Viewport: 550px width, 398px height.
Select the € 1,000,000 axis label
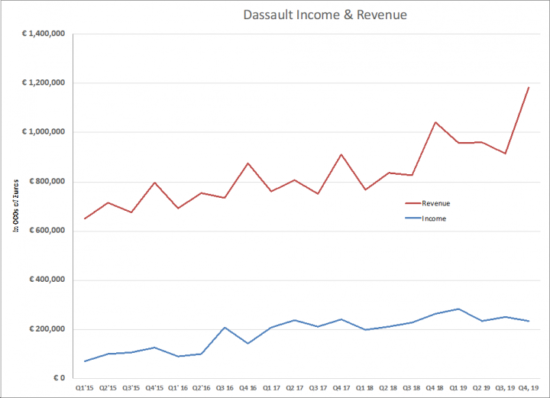pos(43,131)
